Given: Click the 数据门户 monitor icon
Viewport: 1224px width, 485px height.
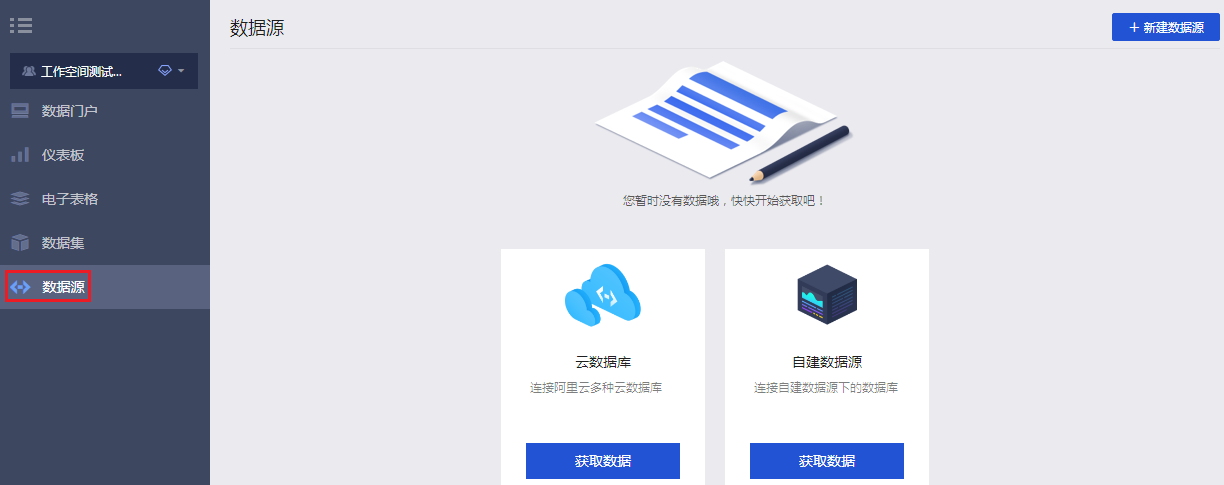Looking at the screenshot, I should (20, 111).
